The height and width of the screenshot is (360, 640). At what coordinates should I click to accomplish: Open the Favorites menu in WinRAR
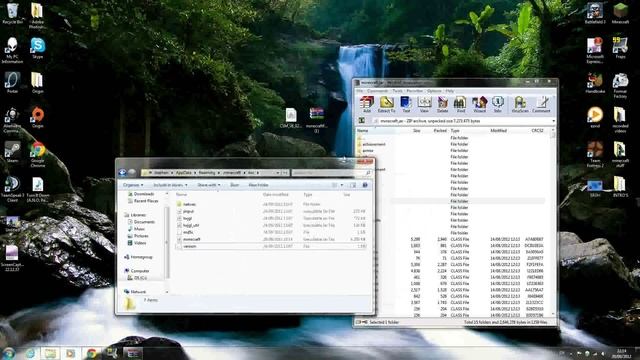click(x=414, y=91)
